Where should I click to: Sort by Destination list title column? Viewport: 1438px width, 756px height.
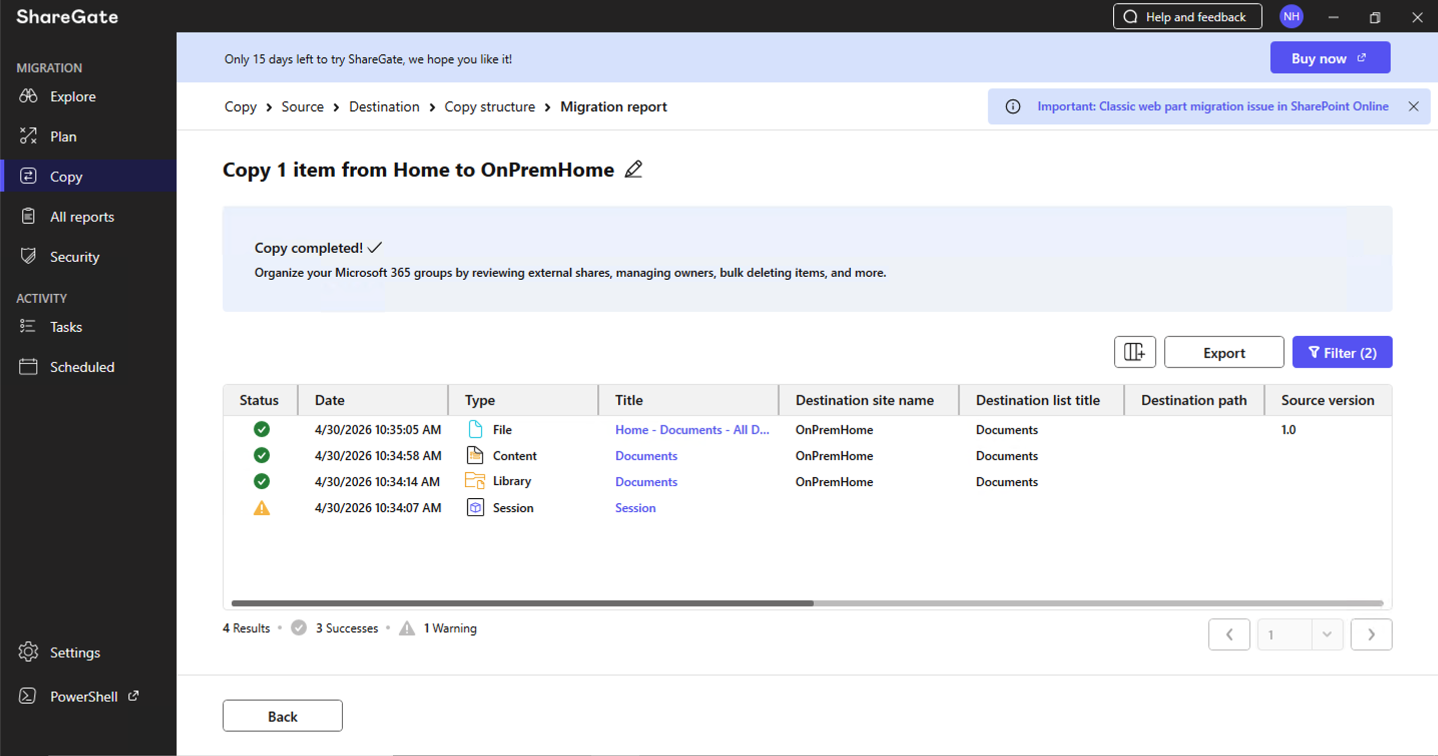1041,400
